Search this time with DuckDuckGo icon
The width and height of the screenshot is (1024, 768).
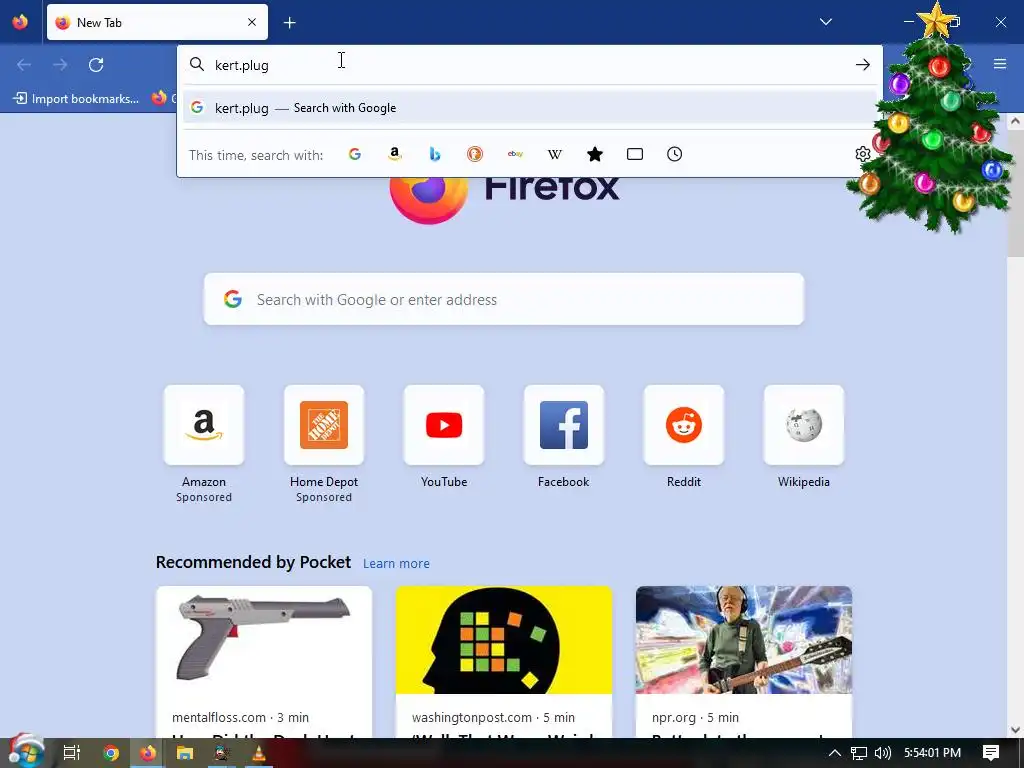[475, 154]
